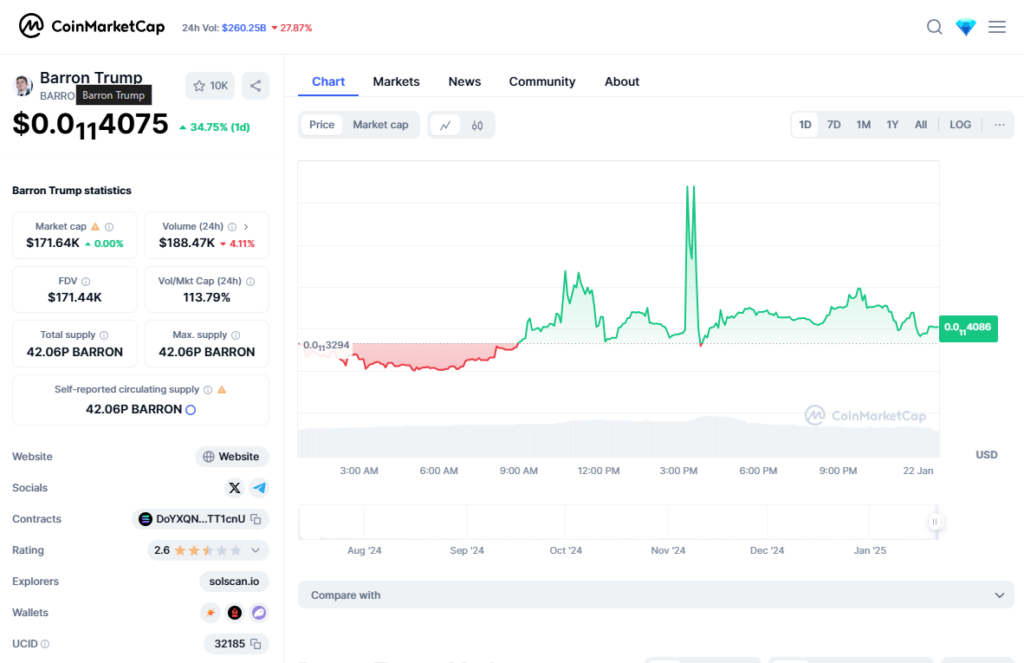Open chart more options ellipsis
Screen dimensions: 1024x663
pyautogui.click(x=999, y=125)
